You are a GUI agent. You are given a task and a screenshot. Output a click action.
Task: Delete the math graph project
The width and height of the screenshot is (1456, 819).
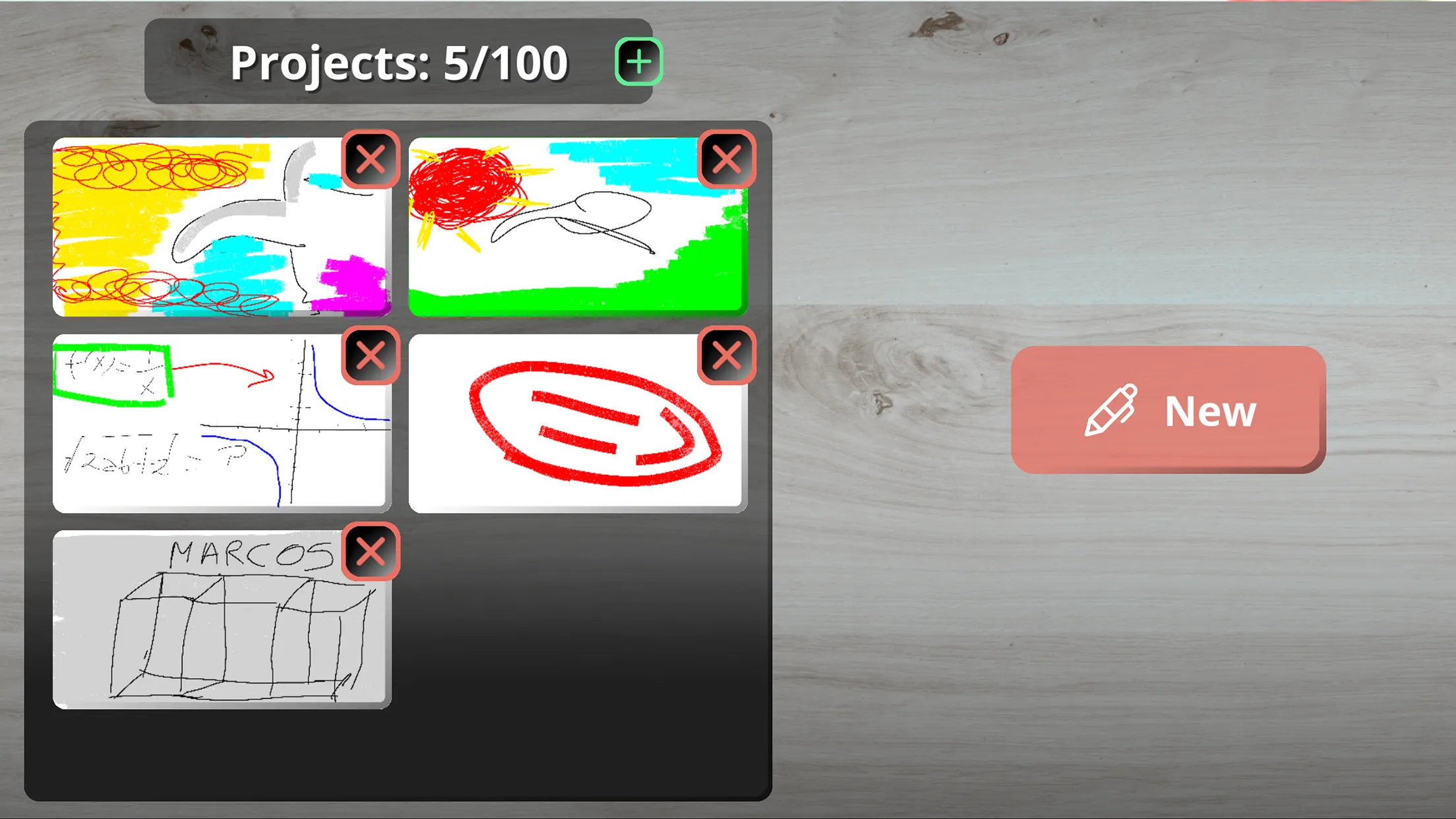(369, 356)
